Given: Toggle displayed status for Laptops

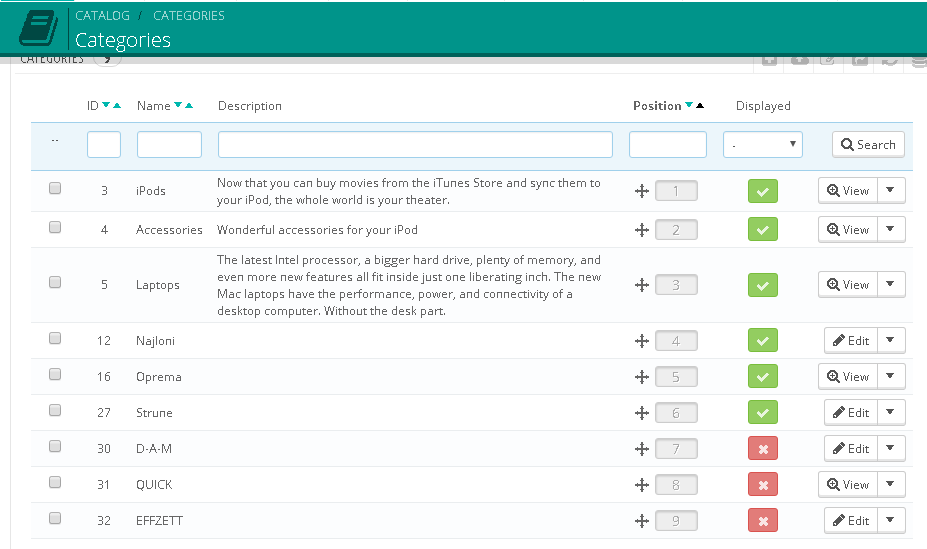Looking at the screenshot, I should click(x=763, y=285).
